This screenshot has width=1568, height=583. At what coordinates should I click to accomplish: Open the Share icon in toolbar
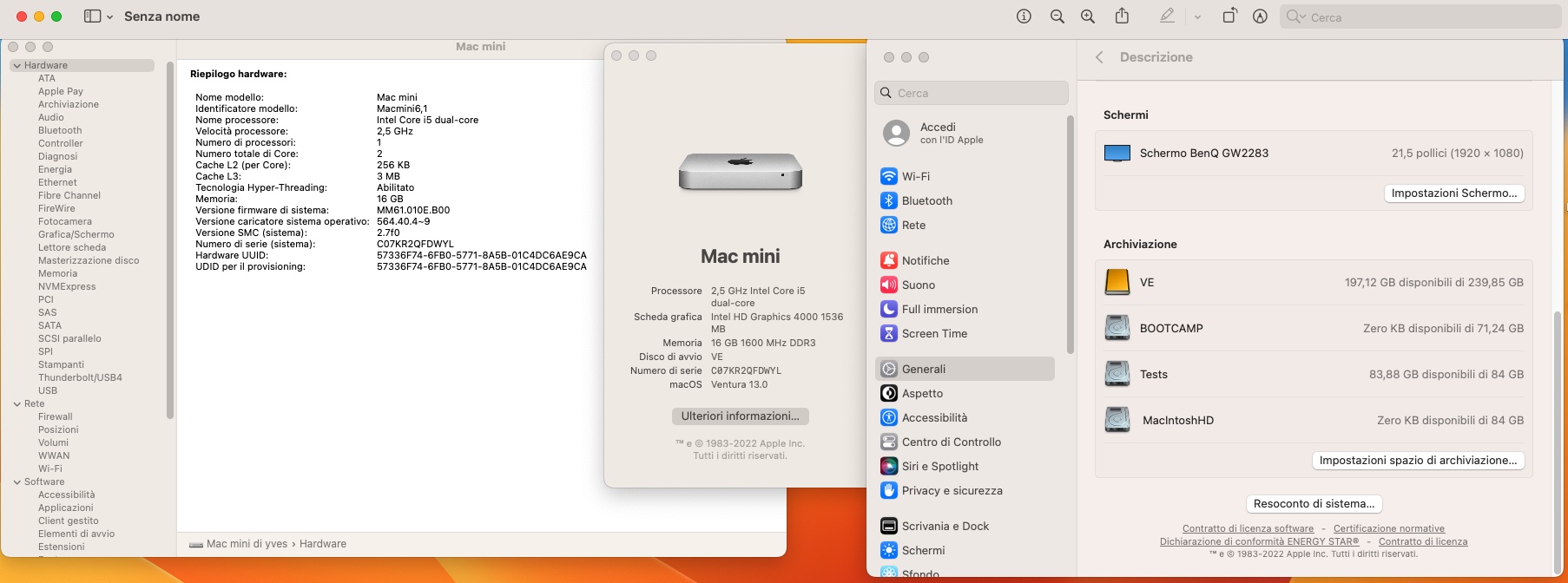(1122, 16)
